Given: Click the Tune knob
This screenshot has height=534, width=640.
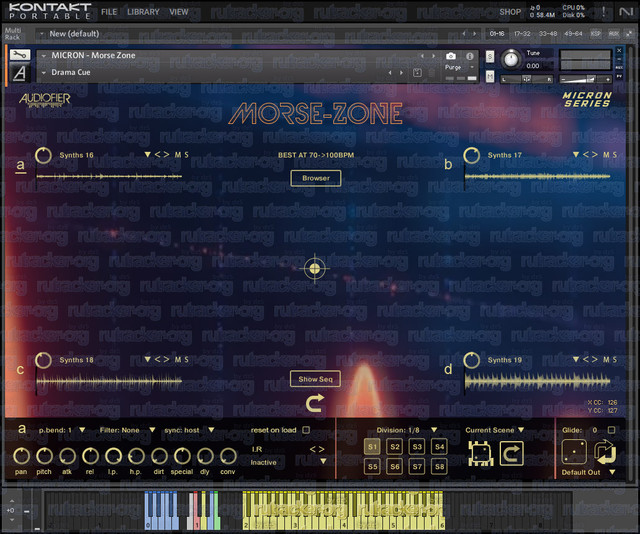Looking at the screenshot, I should pyautogui.click(x=511, y=59).
